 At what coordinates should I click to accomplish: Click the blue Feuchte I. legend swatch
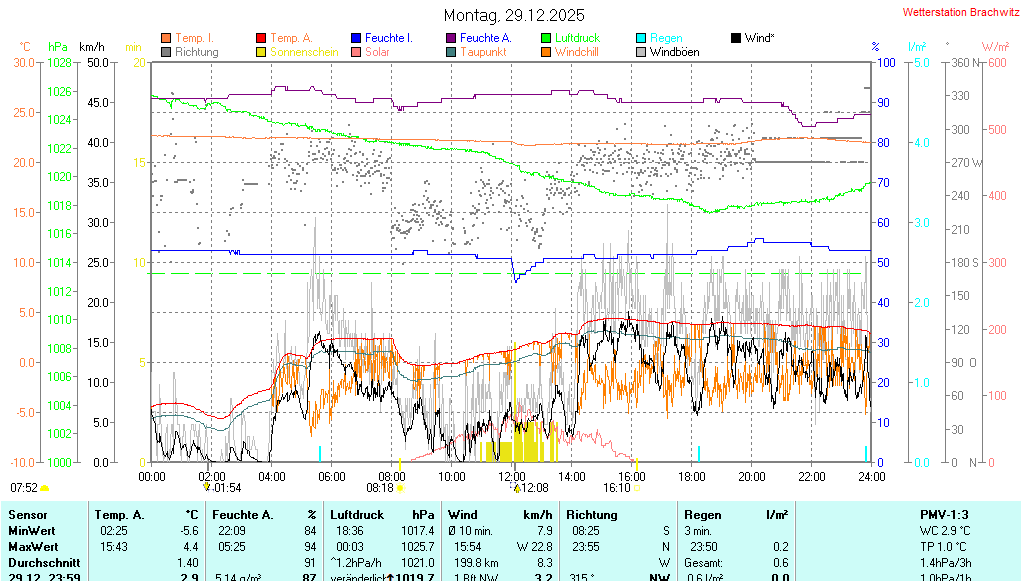pos(357,38)
